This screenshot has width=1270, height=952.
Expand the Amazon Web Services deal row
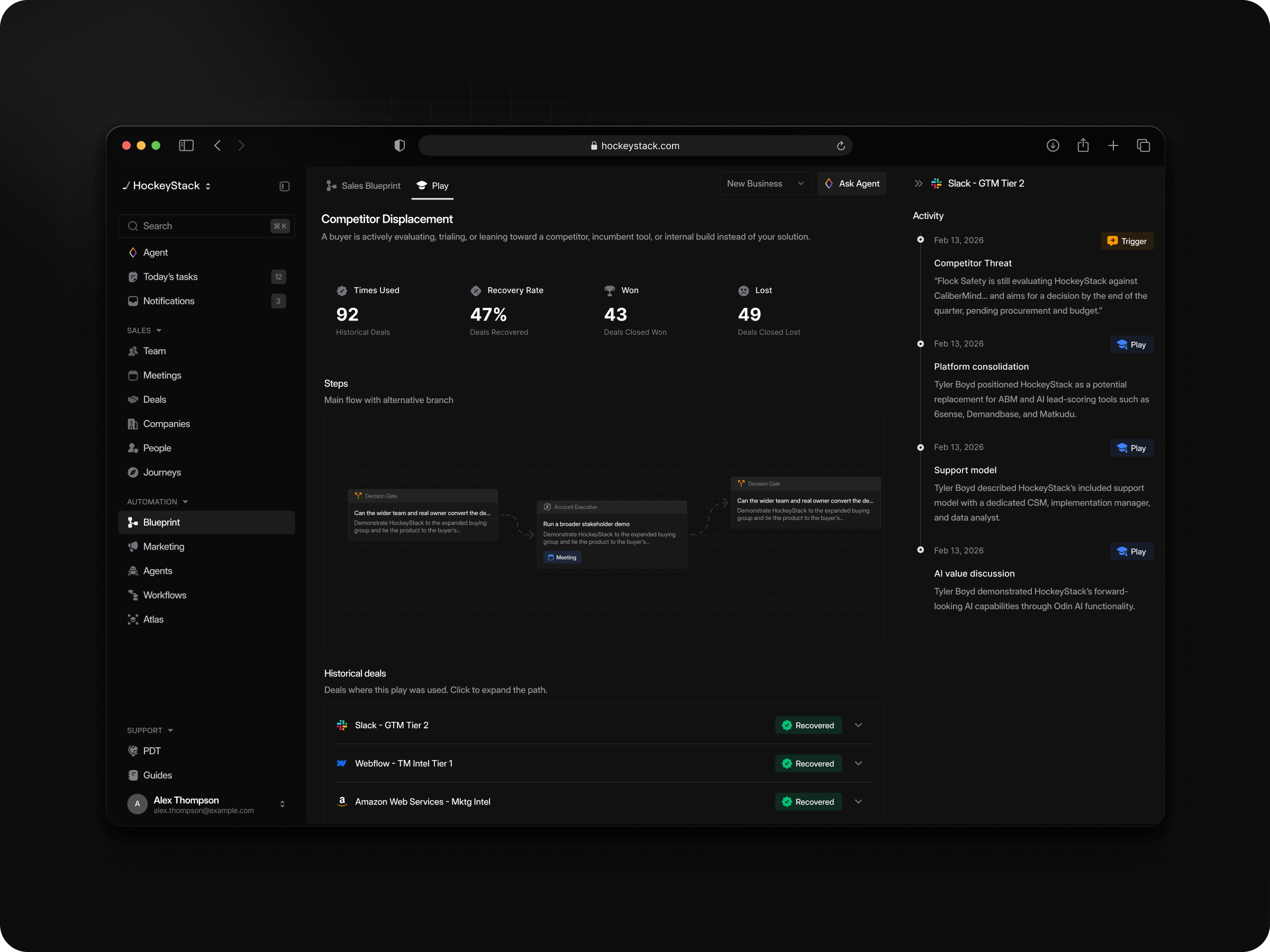pos(858,802)
